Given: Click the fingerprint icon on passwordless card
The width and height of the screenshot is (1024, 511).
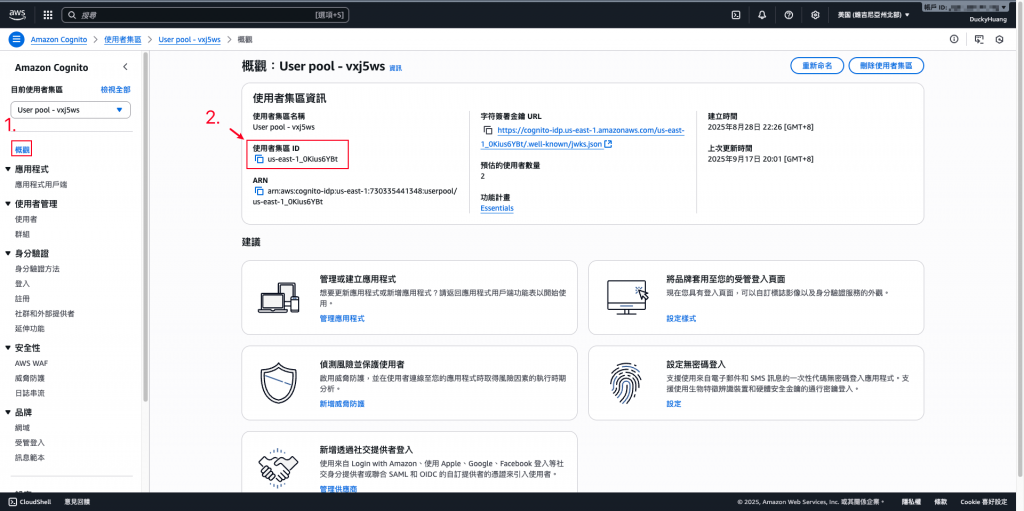Looking at the screenshot, I should tap(627, 383).
